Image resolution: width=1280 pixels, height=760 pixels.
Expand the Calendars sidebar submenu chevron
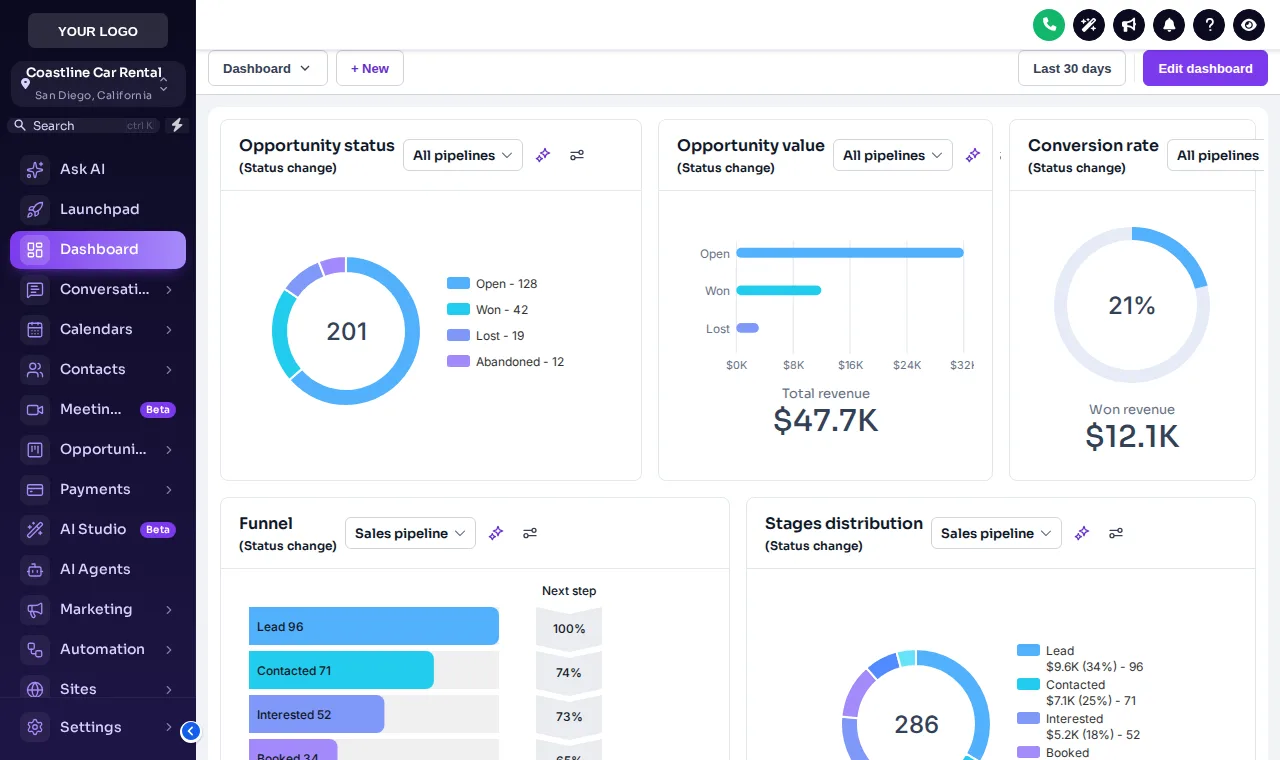[x=169, y=329]
